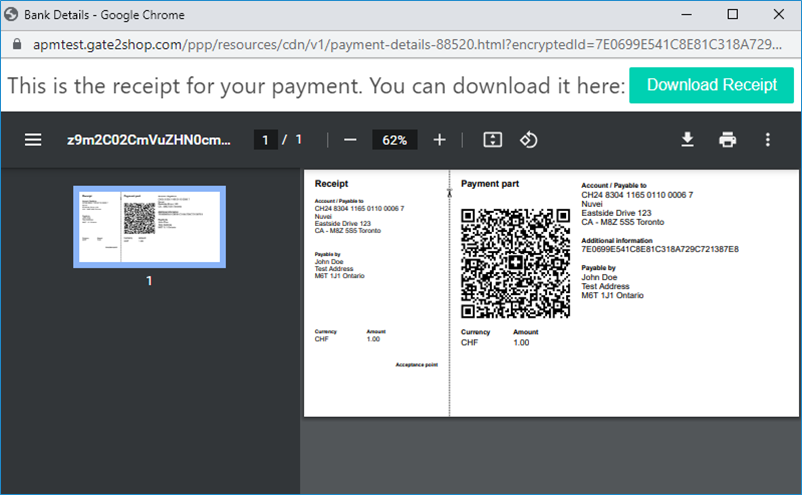Click the 'Payment part' heading
This screenshot has width=802, height=495.
click(490, 184)
